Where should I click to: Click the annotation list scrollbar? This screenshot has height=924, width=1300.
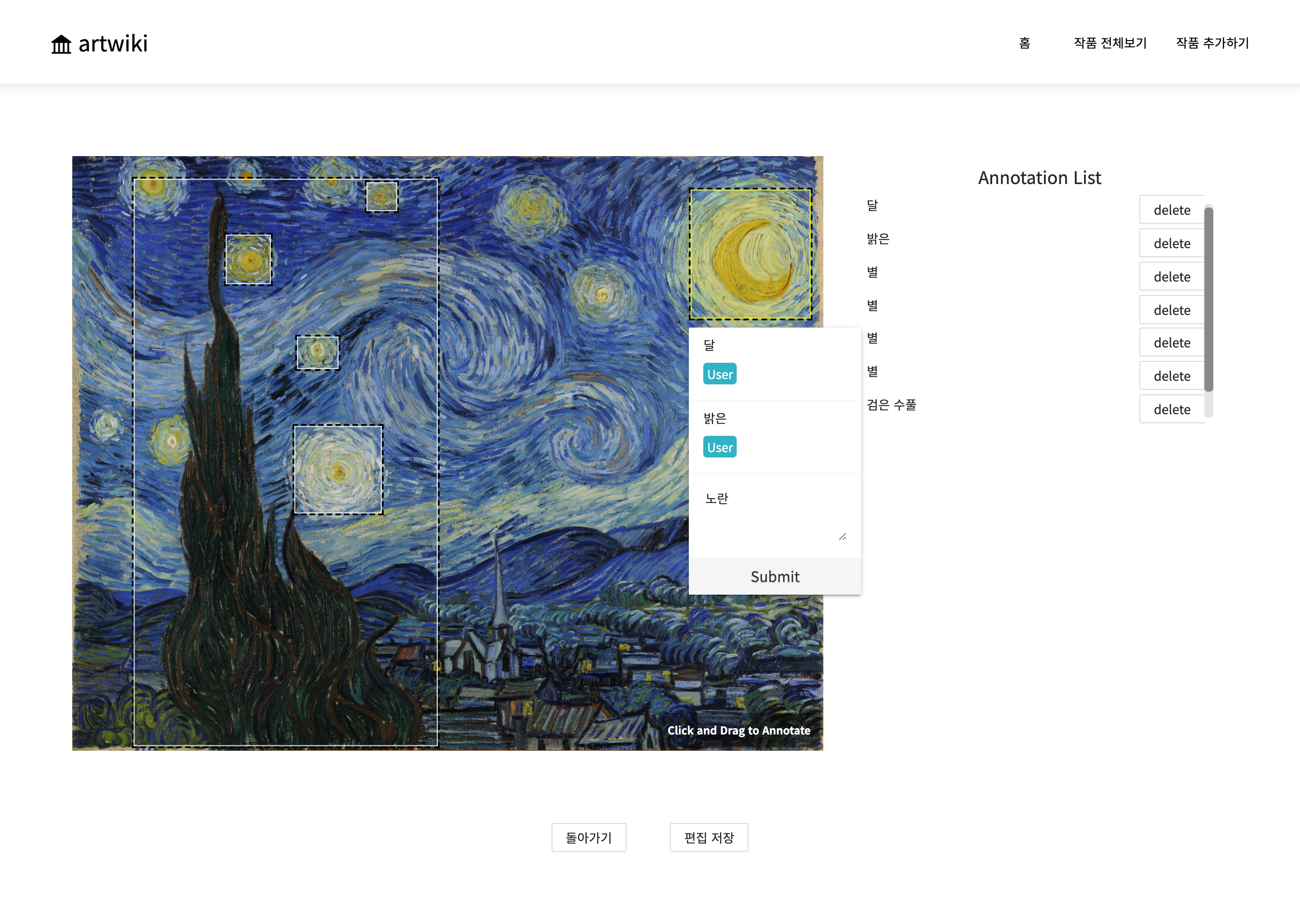[1208, 299]
